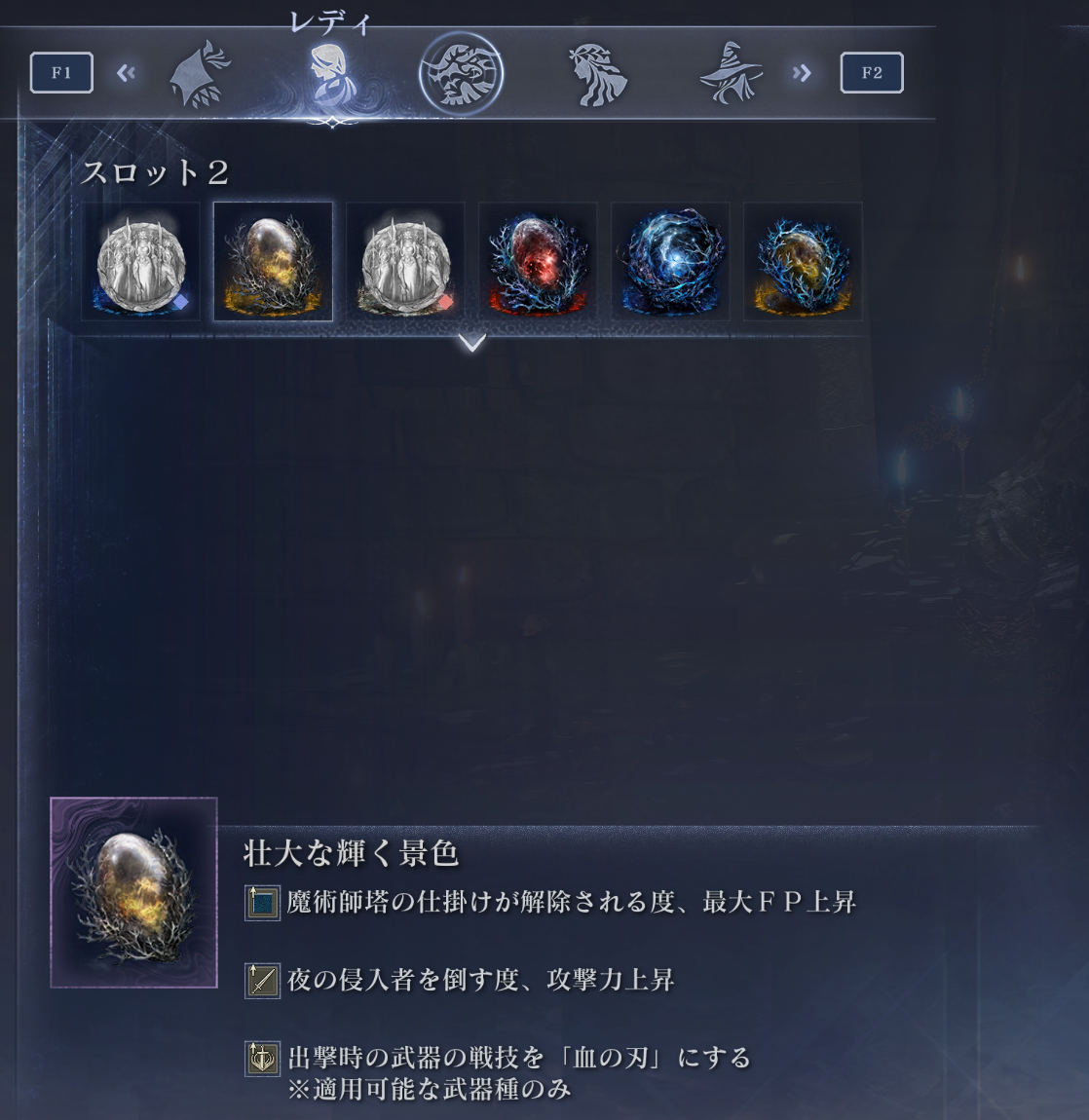Click the max FP up effect icon

pyautogui.click(x=262, y=903)
